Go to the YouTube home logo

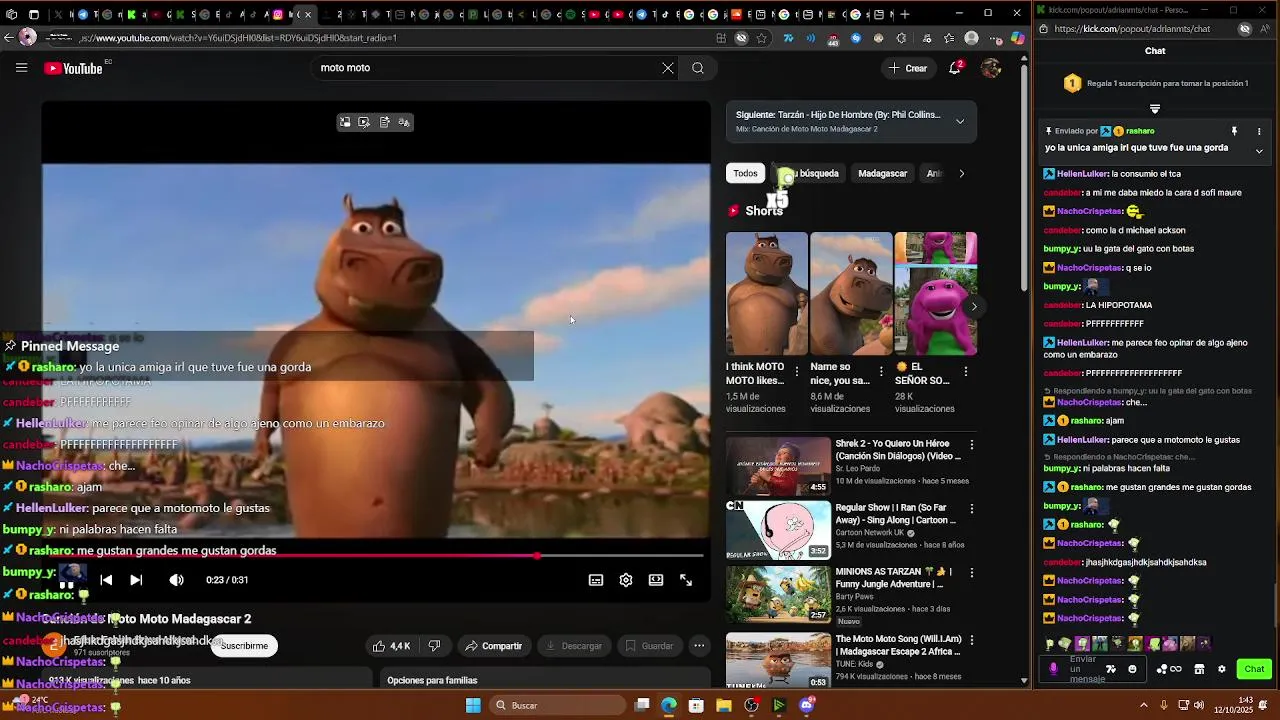tap(74, 68)
